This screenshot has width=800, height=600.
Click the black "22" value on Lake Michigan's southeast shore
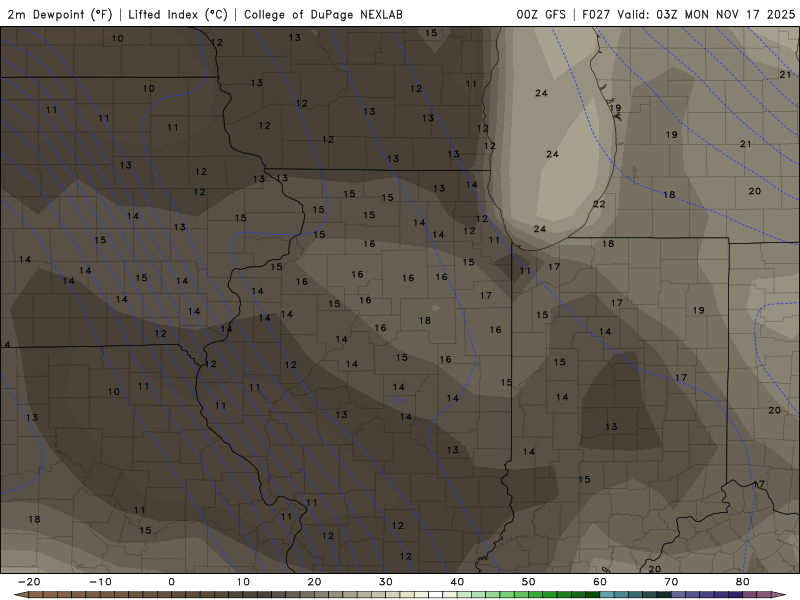coord(599,204)
